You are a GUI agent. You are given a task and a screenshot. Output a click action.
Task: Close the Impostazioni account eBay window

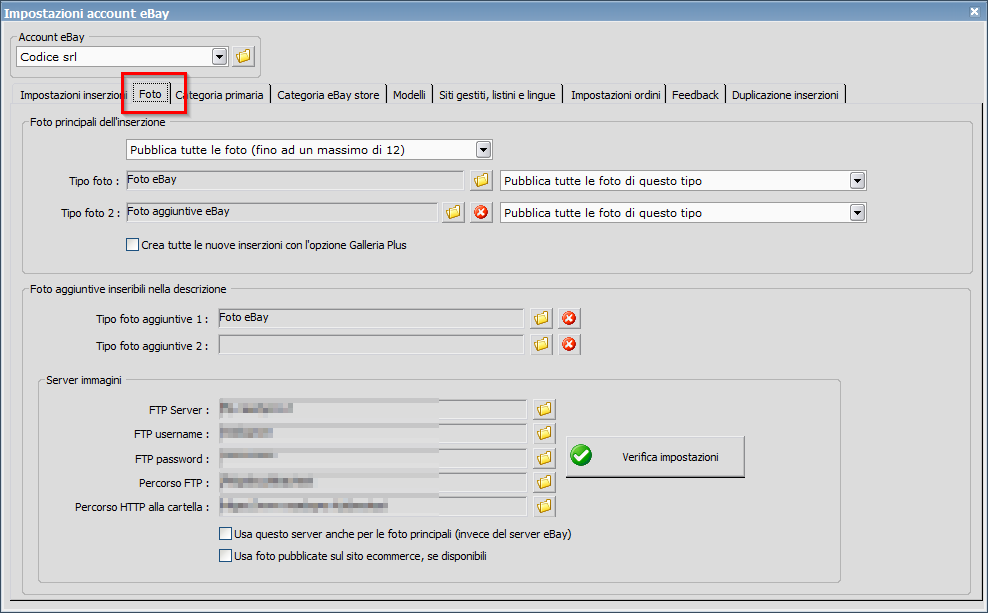[x=974, y=11]
